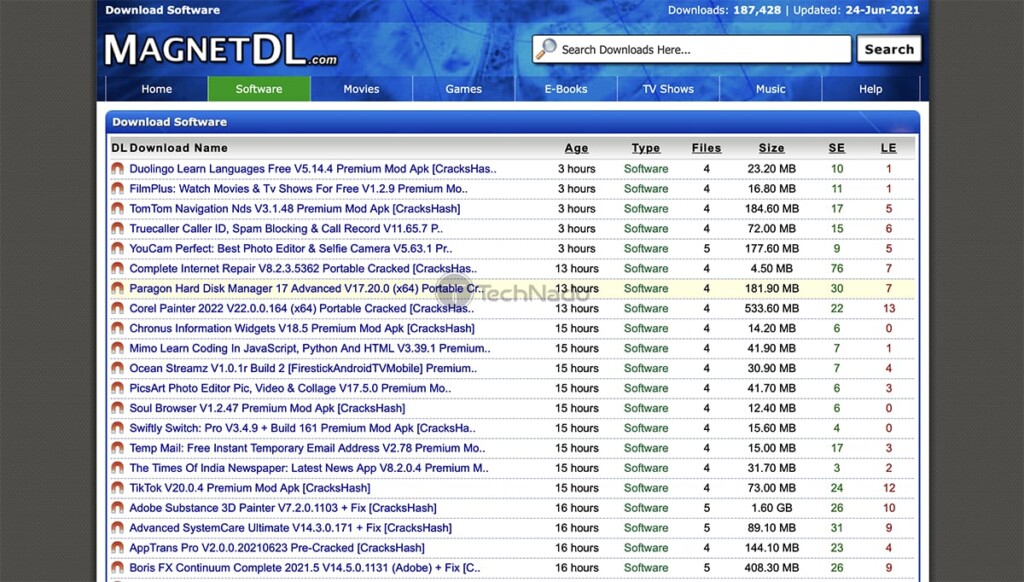Click magnet icon for Swiftly Switch row

click(118, 428)
